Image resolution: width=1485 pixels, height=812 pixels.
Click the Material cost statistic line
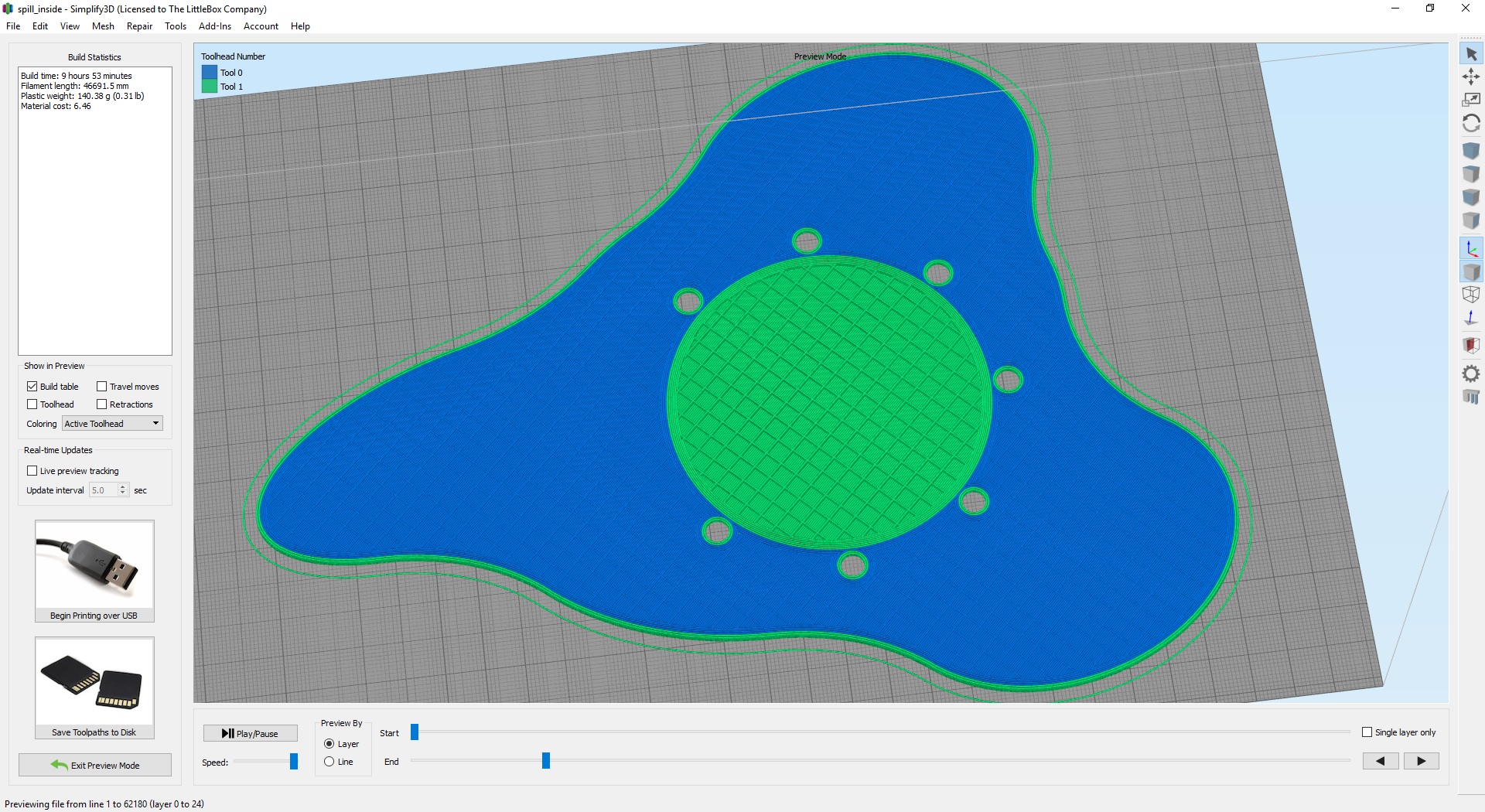tap(56, 106)
